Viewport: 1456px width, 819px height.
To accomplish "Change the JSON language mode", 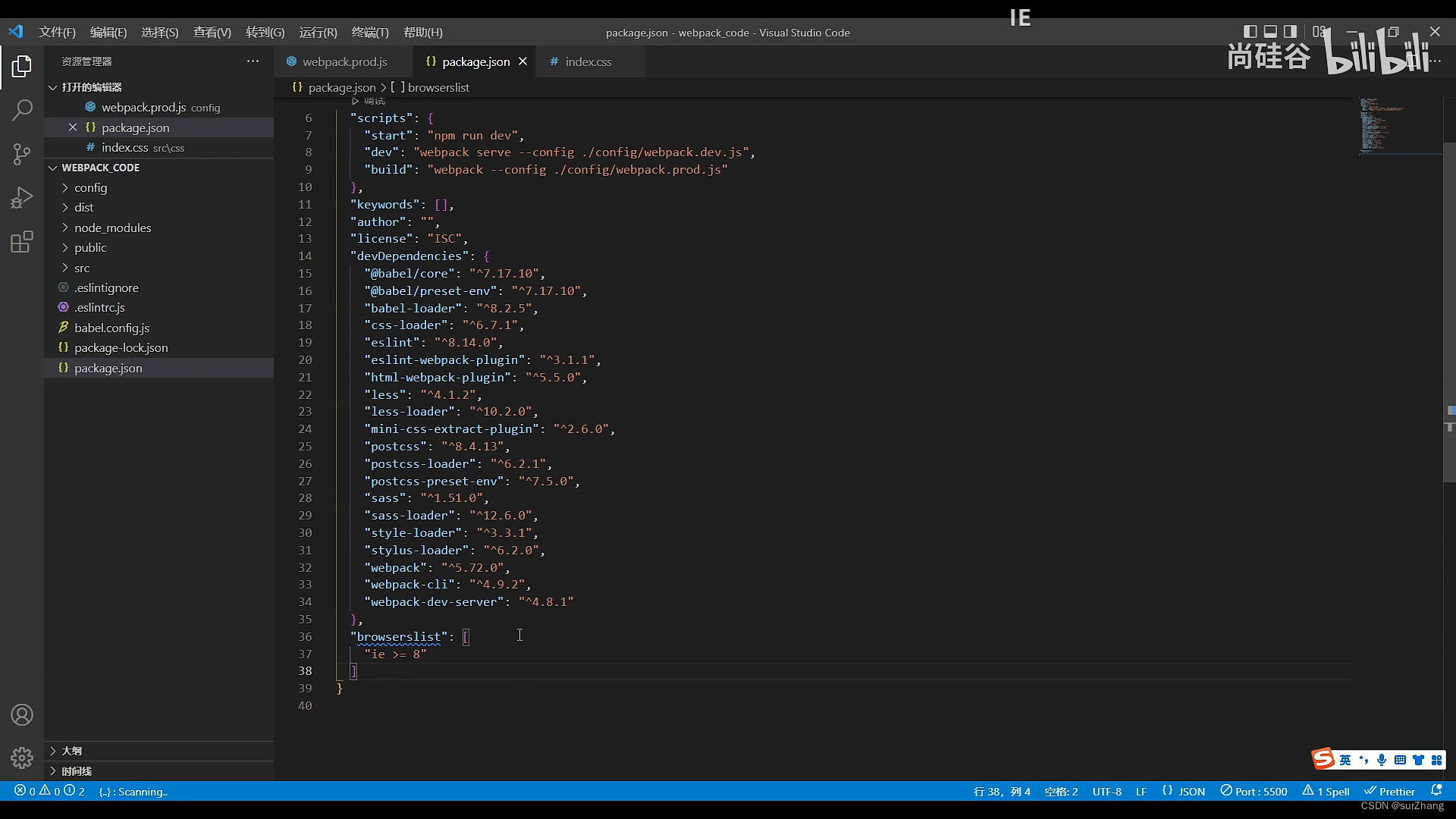I will (x=1183, y=791).
